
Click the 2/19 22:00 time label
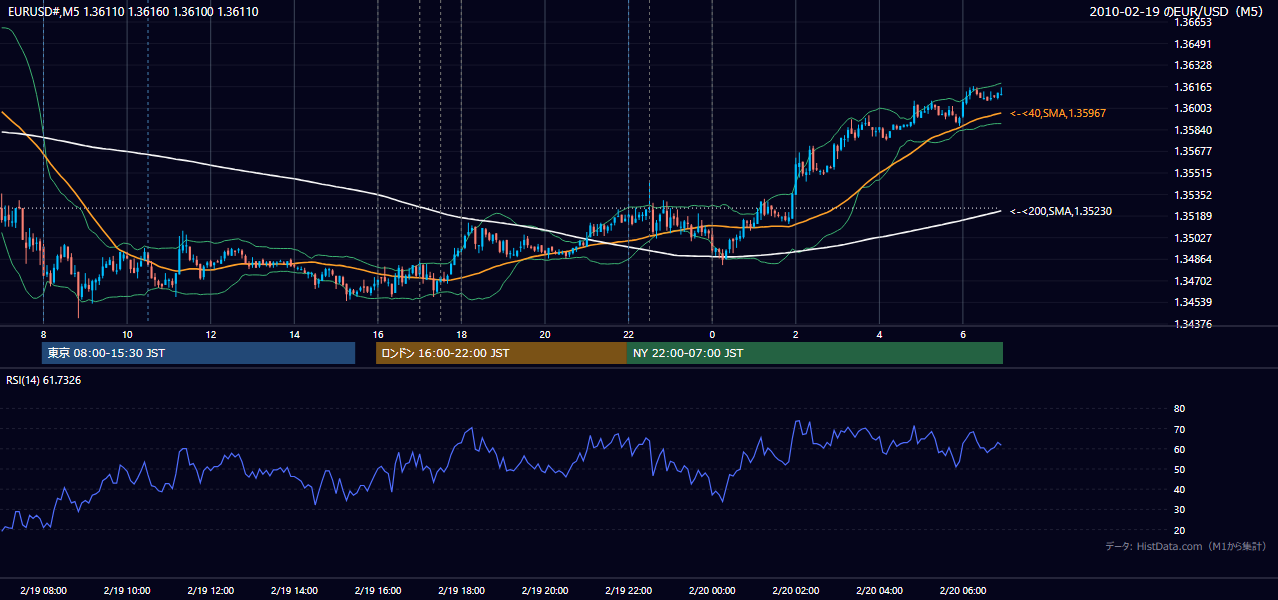click(x=628, y=590)
